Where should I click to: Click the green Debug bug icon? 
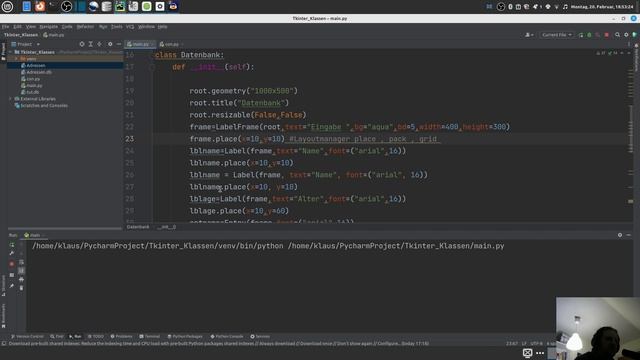(589, 35)
